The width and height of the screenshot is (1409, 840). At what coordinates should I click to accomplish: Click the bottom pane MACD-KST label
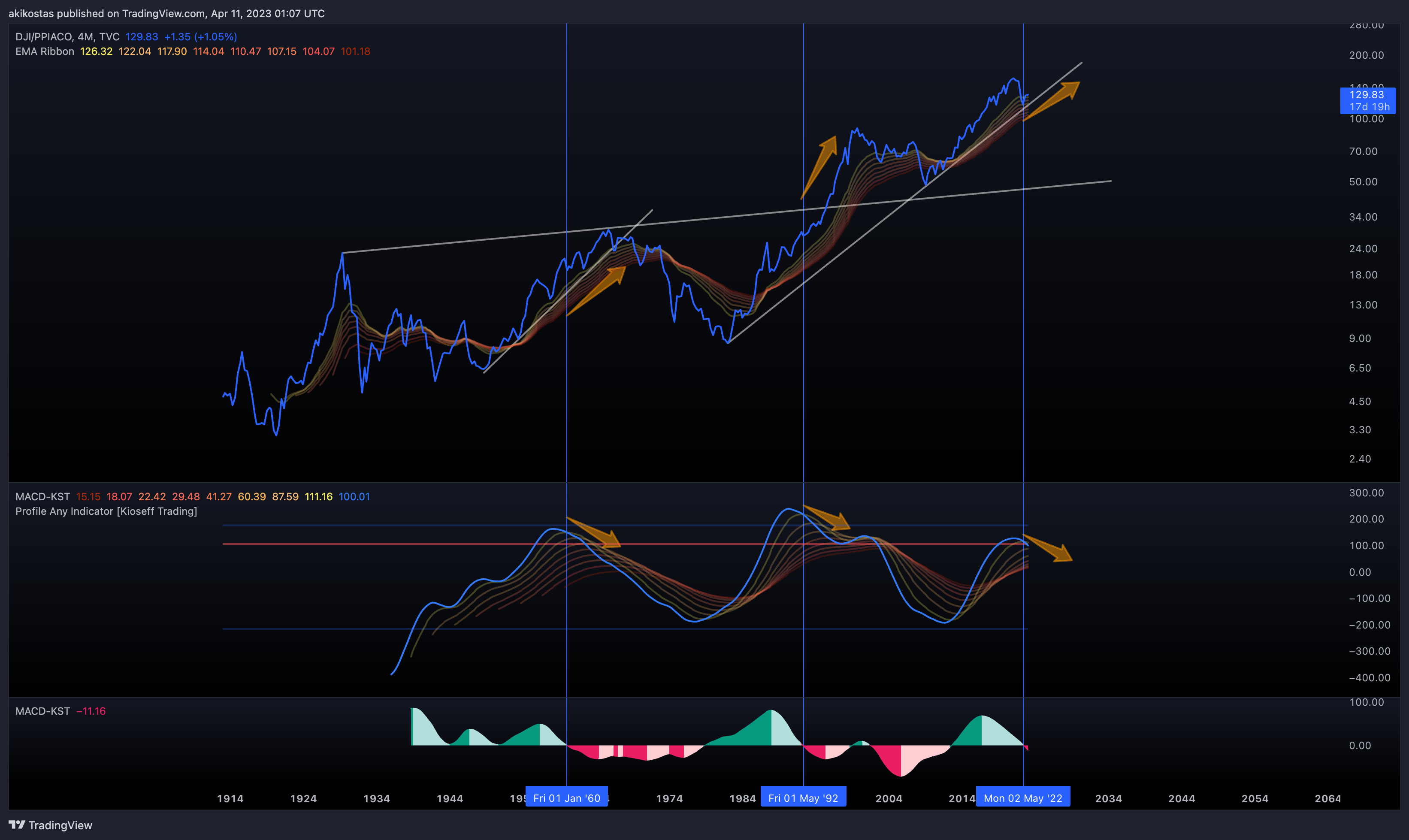[42, 711]
